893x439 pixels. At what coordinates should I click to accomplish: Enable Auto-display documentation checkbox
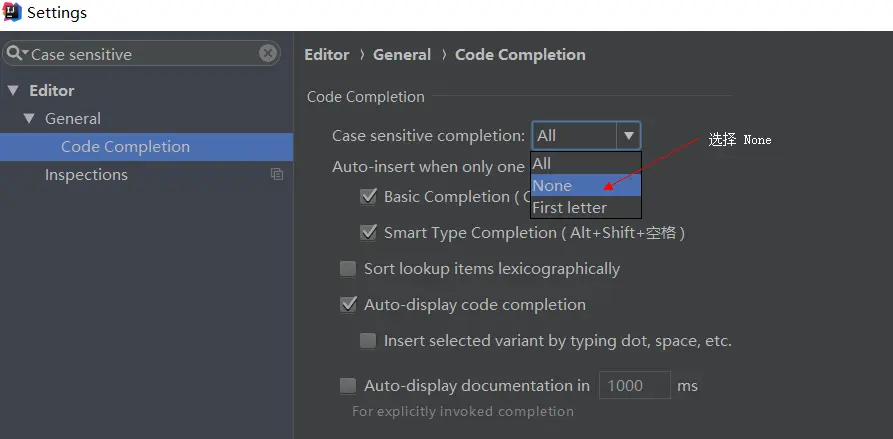(x=348, y=386)
